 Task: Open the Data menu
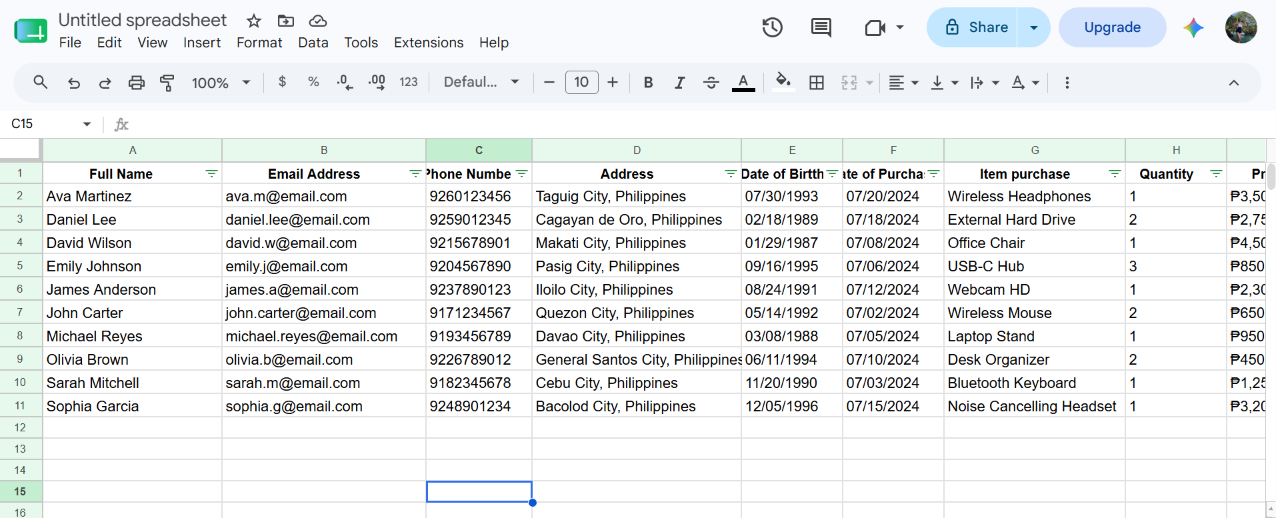[x=313, y=42]
